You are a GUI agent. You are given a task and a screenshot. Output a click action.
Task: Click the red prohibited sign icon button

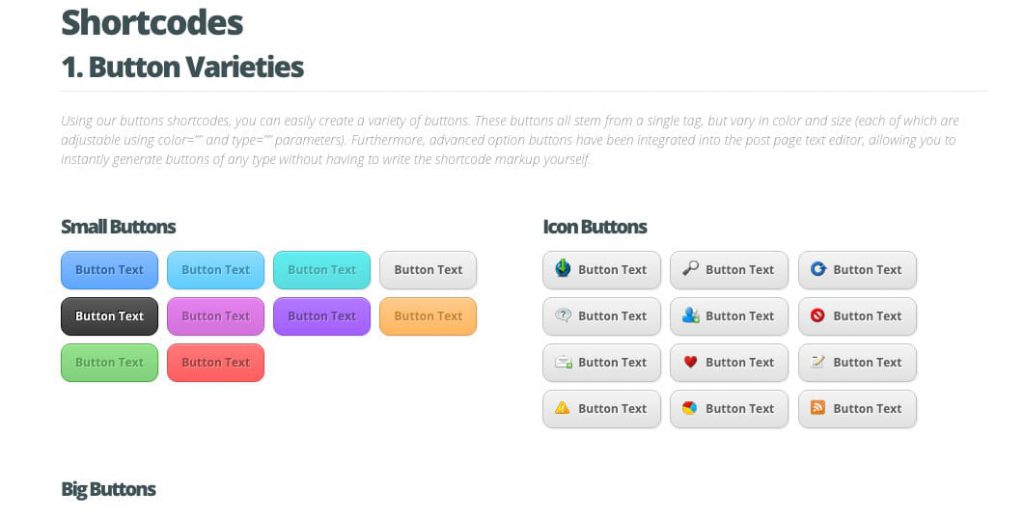(857, 316)
